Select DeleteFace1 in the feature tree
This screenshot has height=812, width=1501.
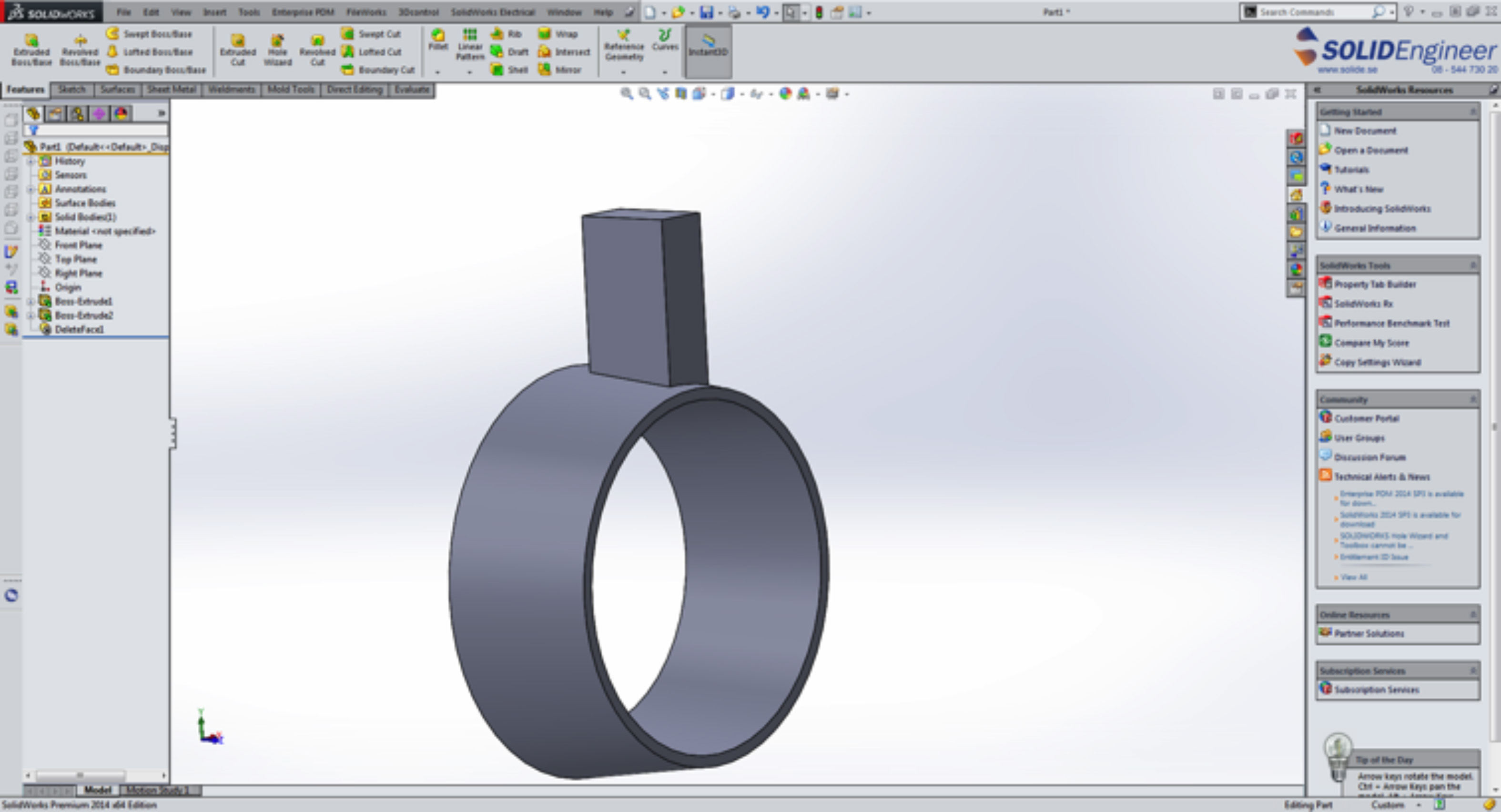[79, 329]
